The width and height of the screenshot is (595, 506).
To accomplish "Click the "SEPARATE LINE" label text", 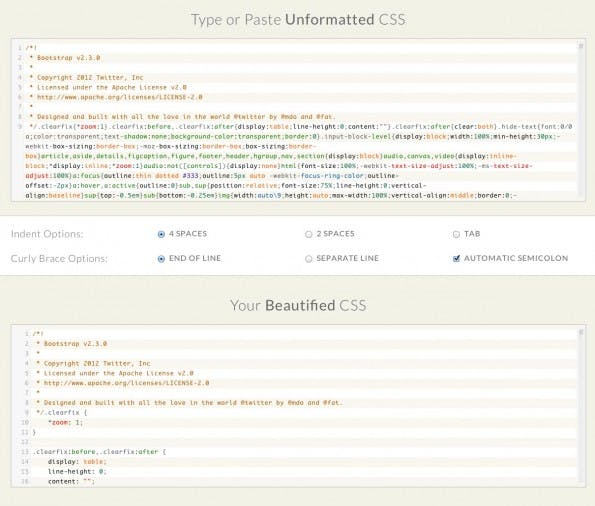I will pyautogui.click(x=347, y=258).
